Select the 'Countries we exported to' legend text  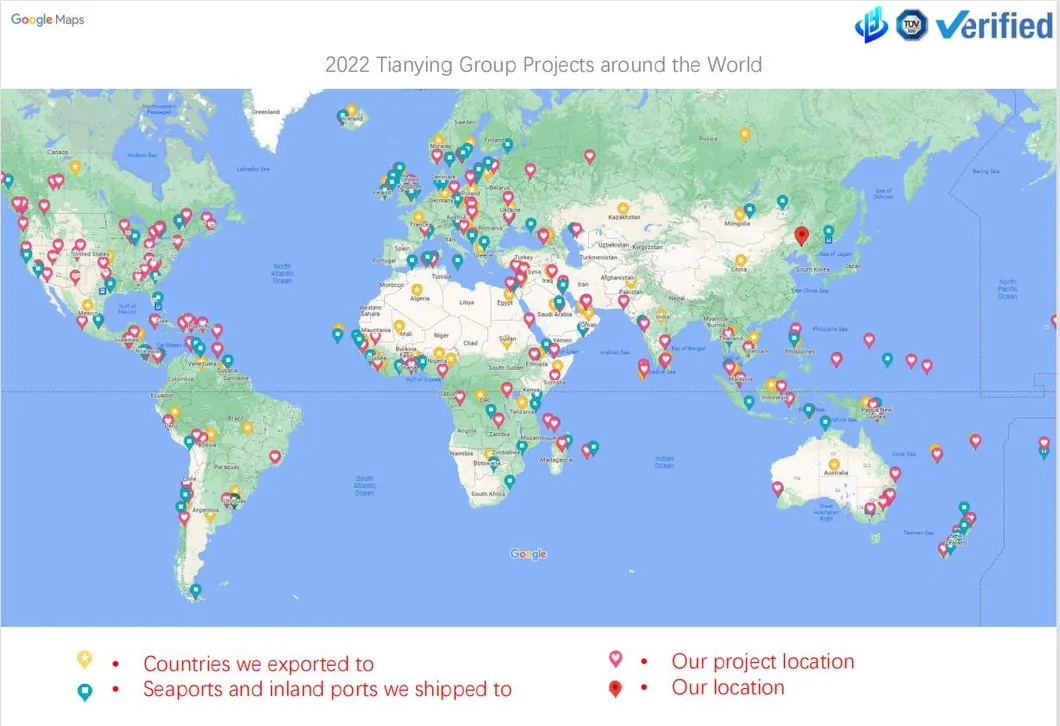coord(258,664)
